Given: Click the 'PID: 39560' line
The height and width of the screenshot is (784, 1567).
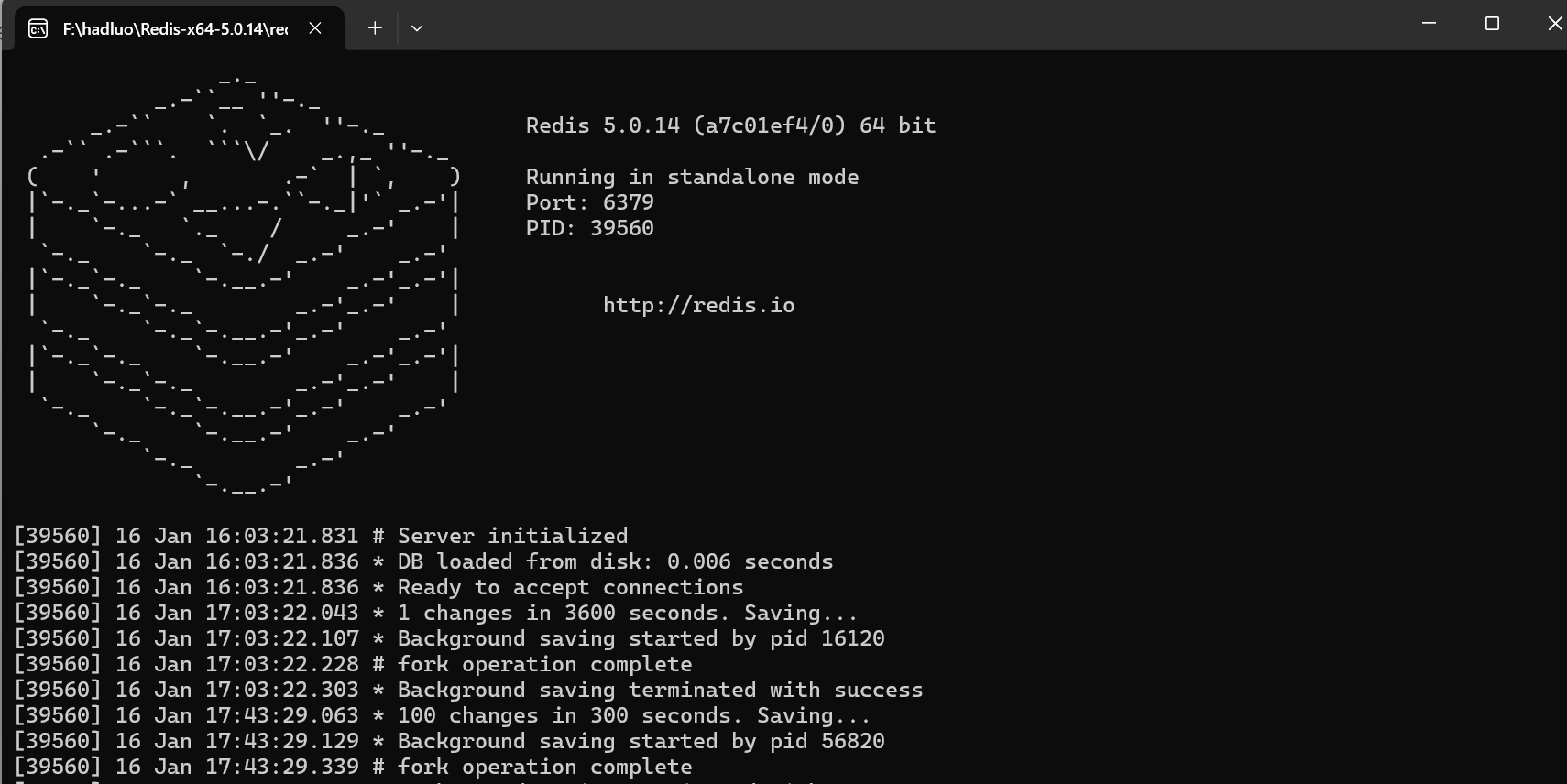Looking at the screenshot, I should click(589, 228).
